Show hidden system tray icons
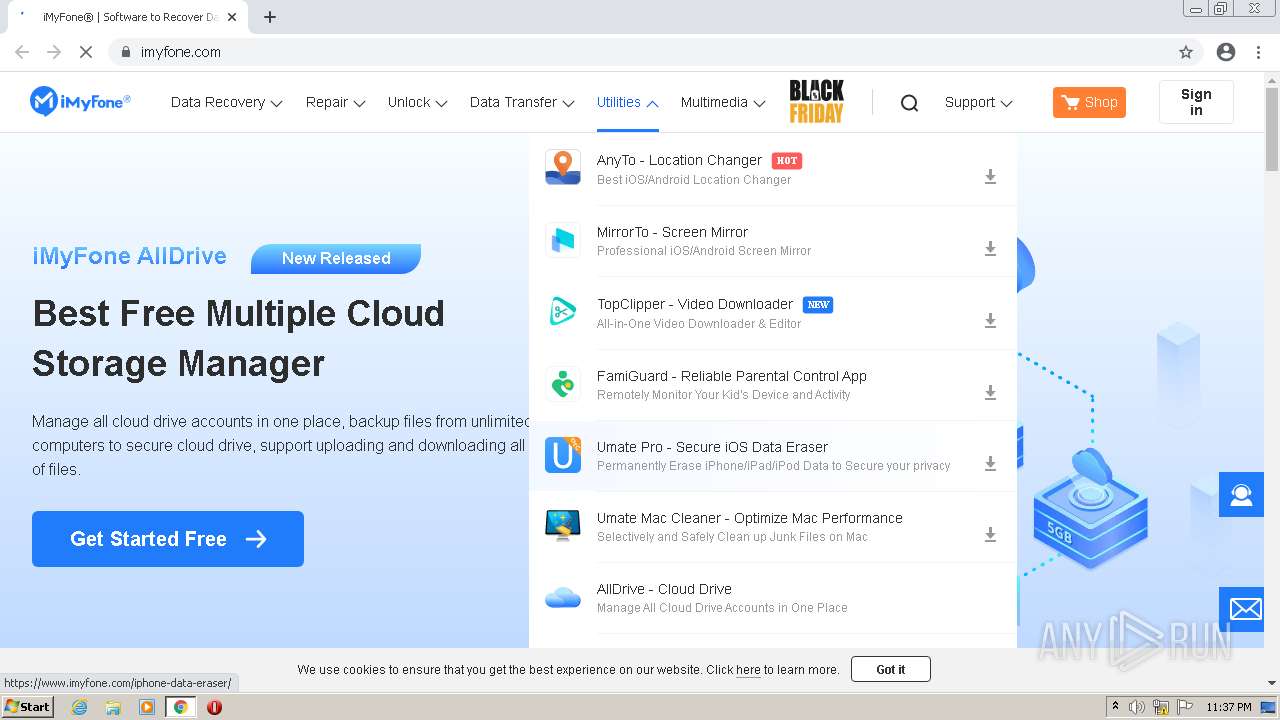The height and width of the screenshot is (720, 1280). (x=1115, y=707)
